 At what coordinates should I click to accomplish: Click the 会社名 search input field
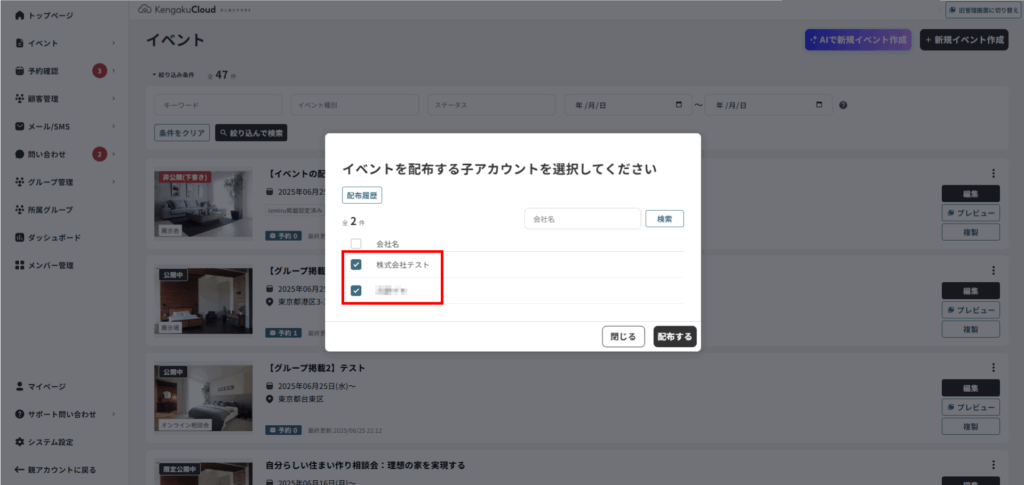(582, 218)
